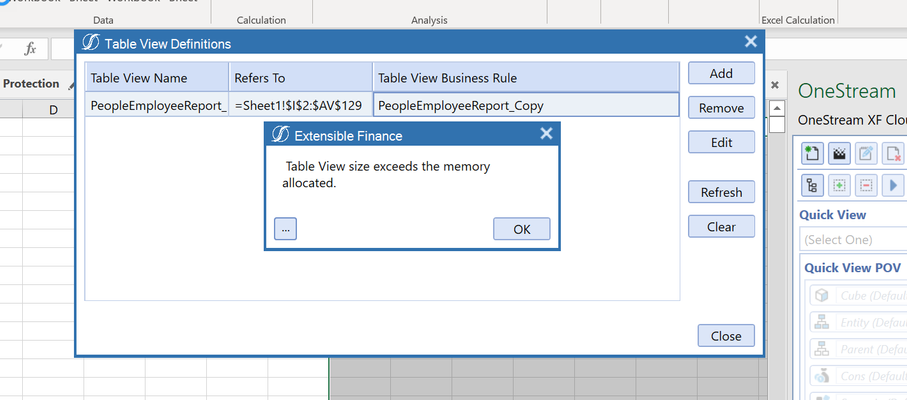Click the Data ribbon group label
The height and width of the screenshot is (400, 907).
pos(103,20)
